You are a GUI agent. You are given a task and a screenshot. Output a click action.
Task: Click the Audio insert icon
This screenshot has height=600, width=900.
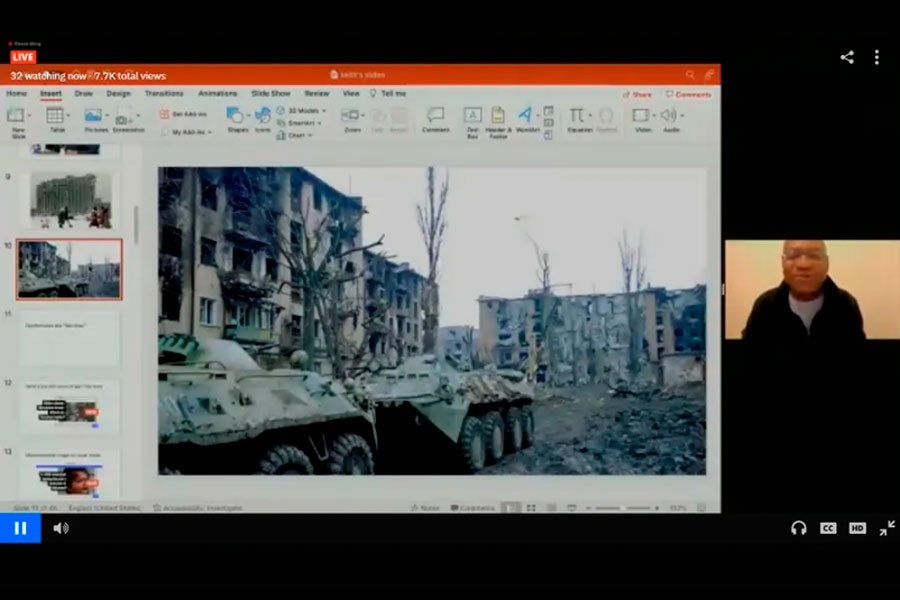click(x=668, y=115)
